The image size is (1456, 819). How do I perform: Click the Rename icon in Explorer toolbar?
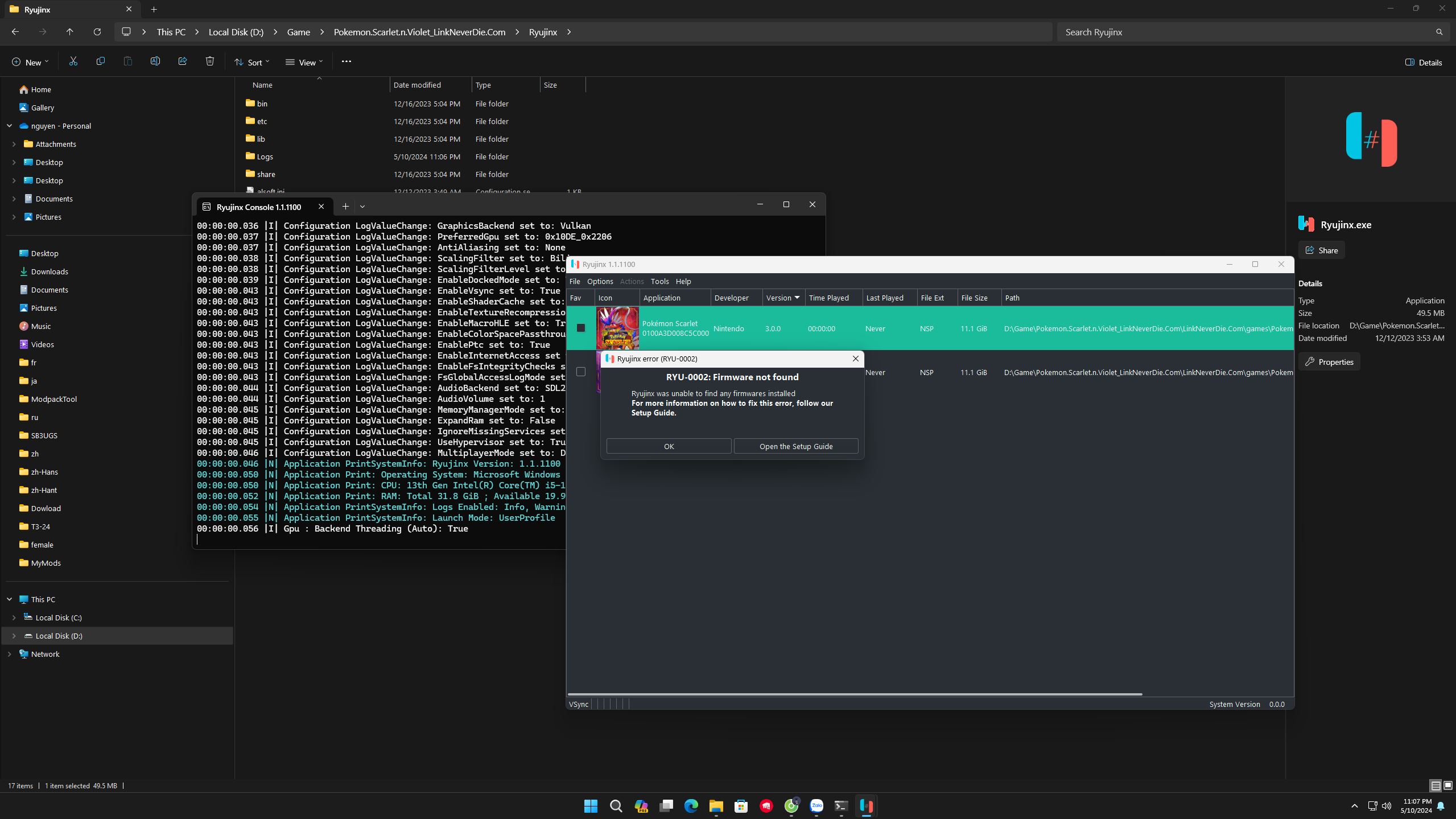point(155,61)
